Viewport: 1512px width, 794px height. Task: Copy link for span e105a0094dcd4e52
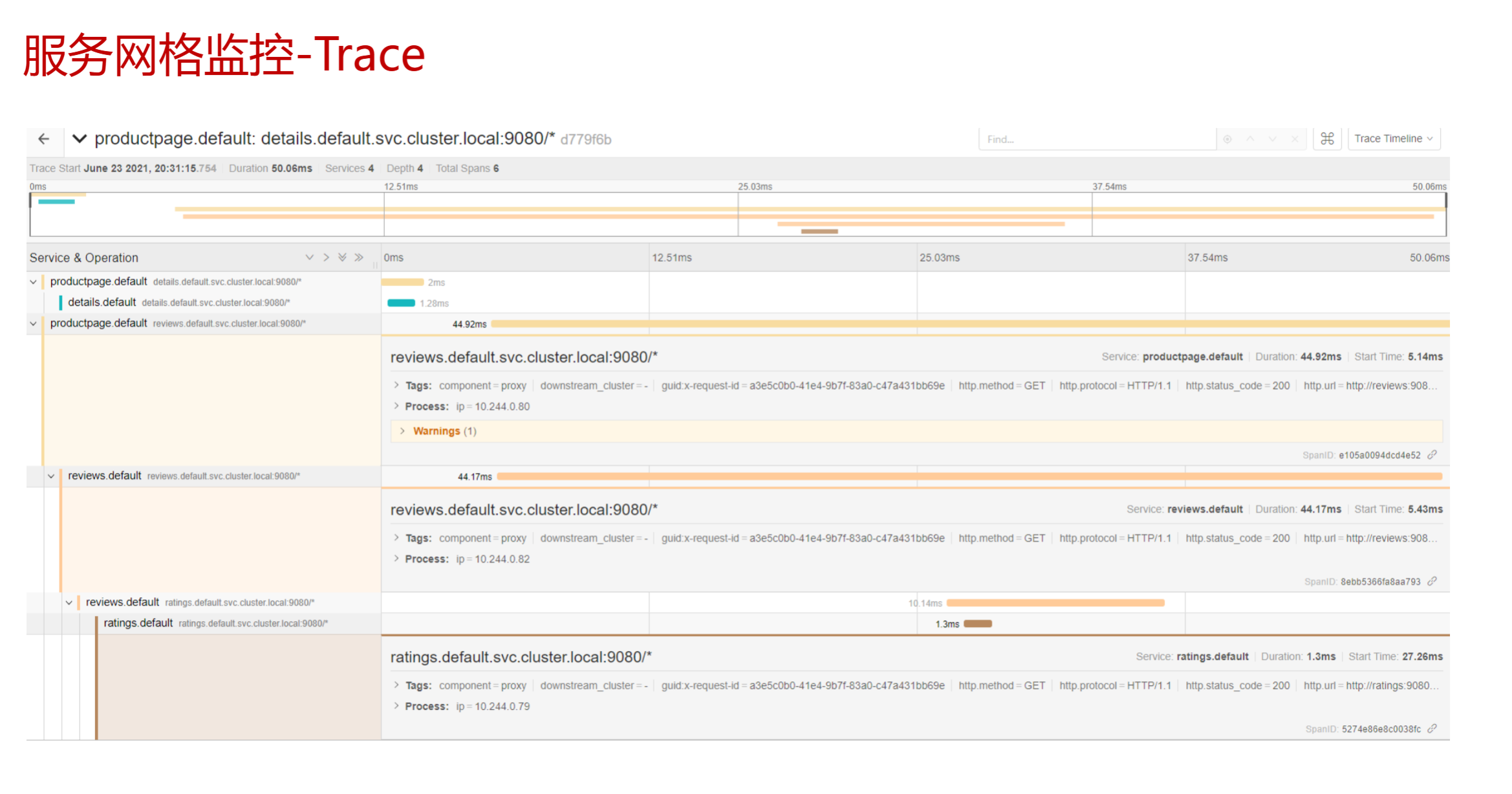[1432, 455]
